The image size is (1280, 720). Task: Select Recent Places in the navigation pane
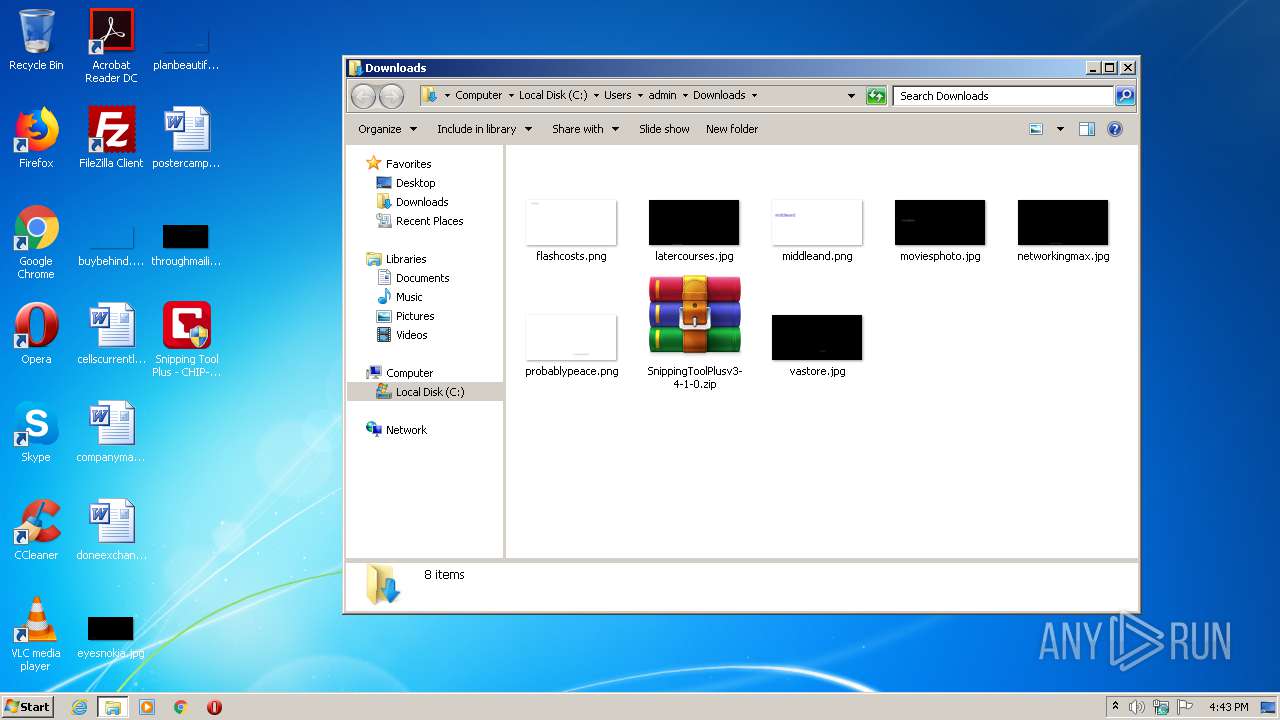(x=429, y=221)
